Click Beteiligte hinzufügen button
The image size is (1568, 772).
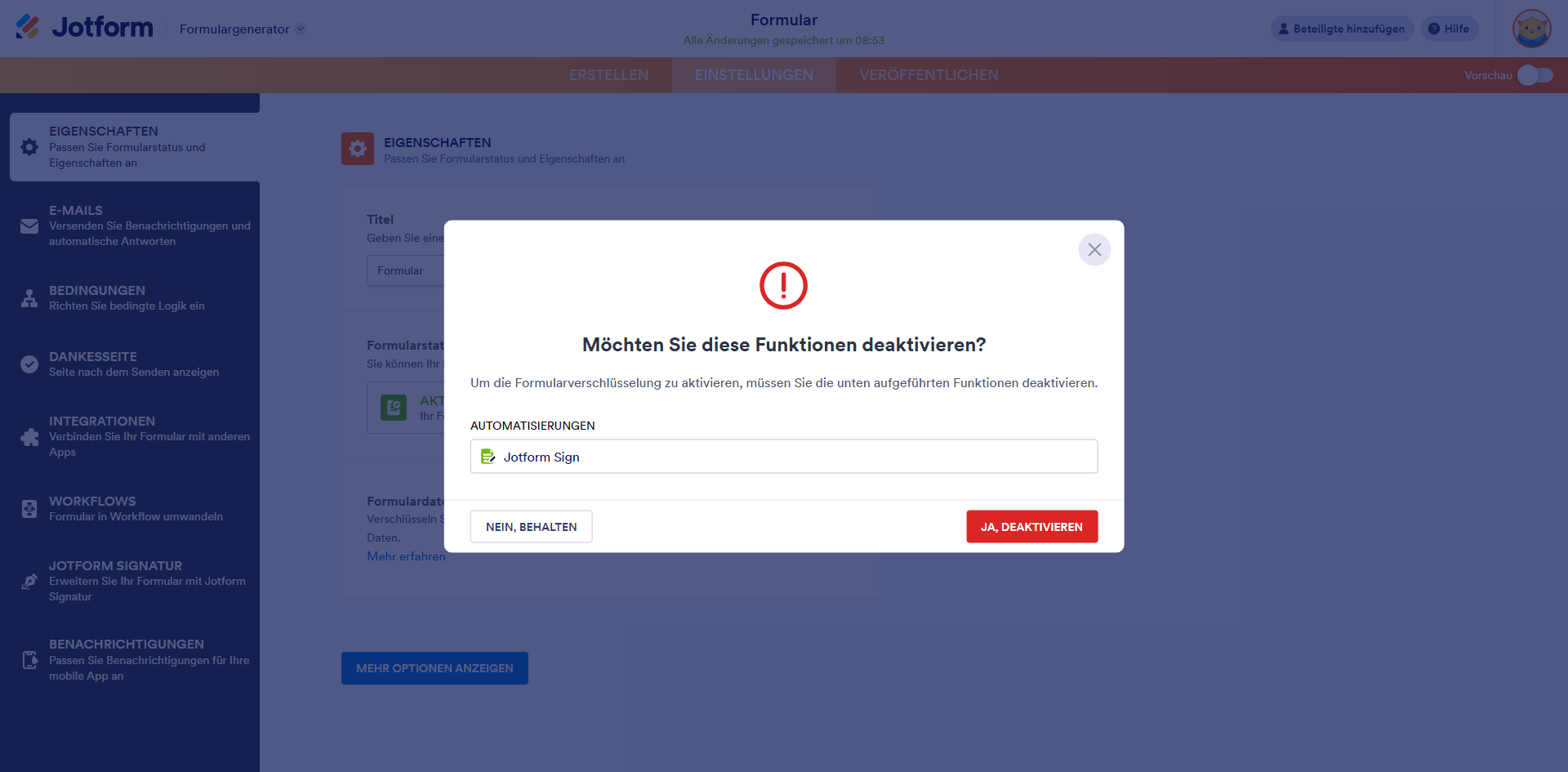1342,29
